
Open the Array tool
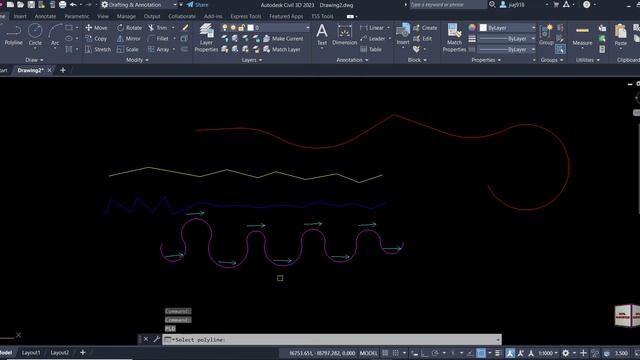[x=158, y=49]
